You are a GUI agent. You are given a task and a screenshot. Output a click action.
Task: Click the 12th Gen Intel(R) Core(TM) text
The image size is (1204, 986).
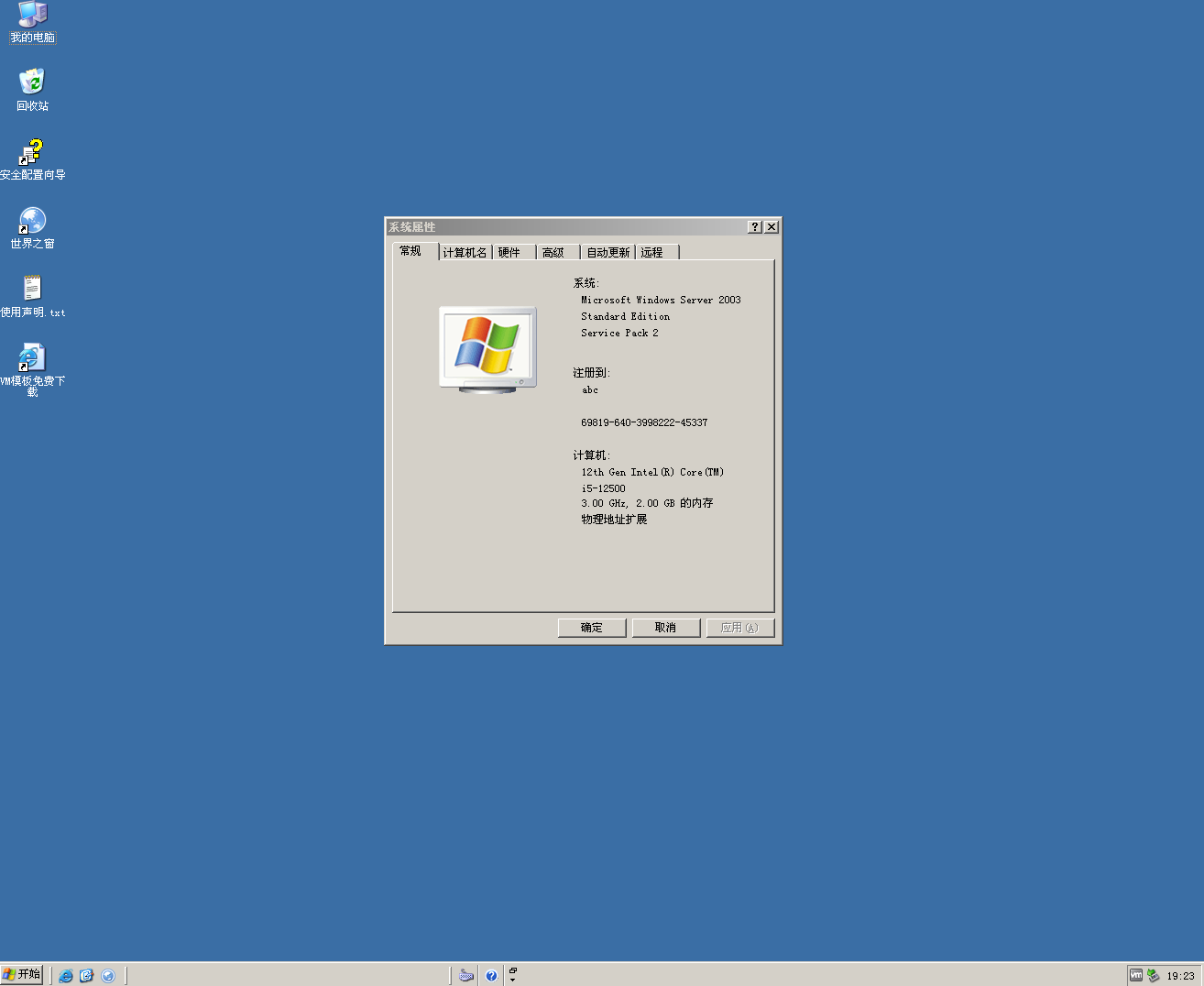click(652, 472)
